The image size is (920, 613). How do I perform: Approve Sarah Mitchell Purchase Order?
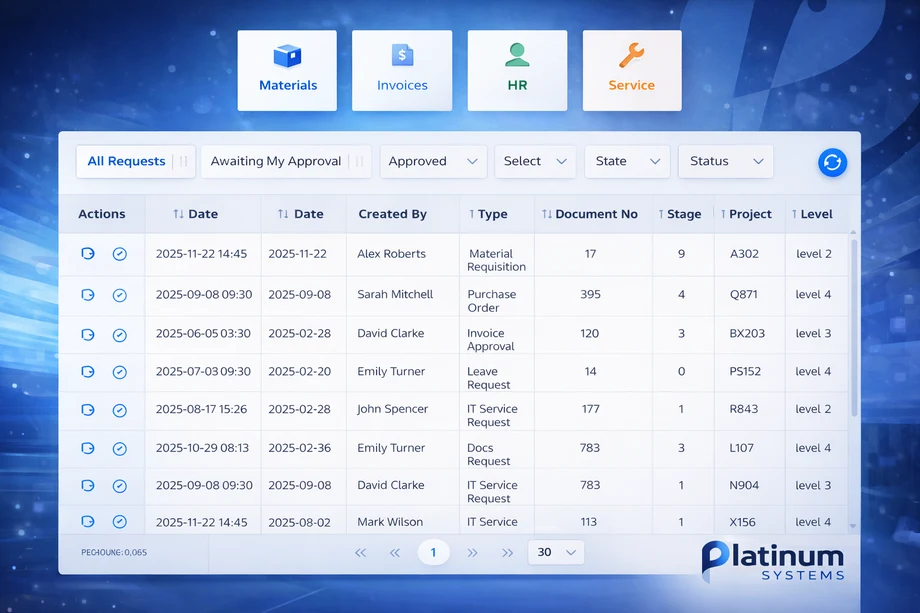[120, 295]
